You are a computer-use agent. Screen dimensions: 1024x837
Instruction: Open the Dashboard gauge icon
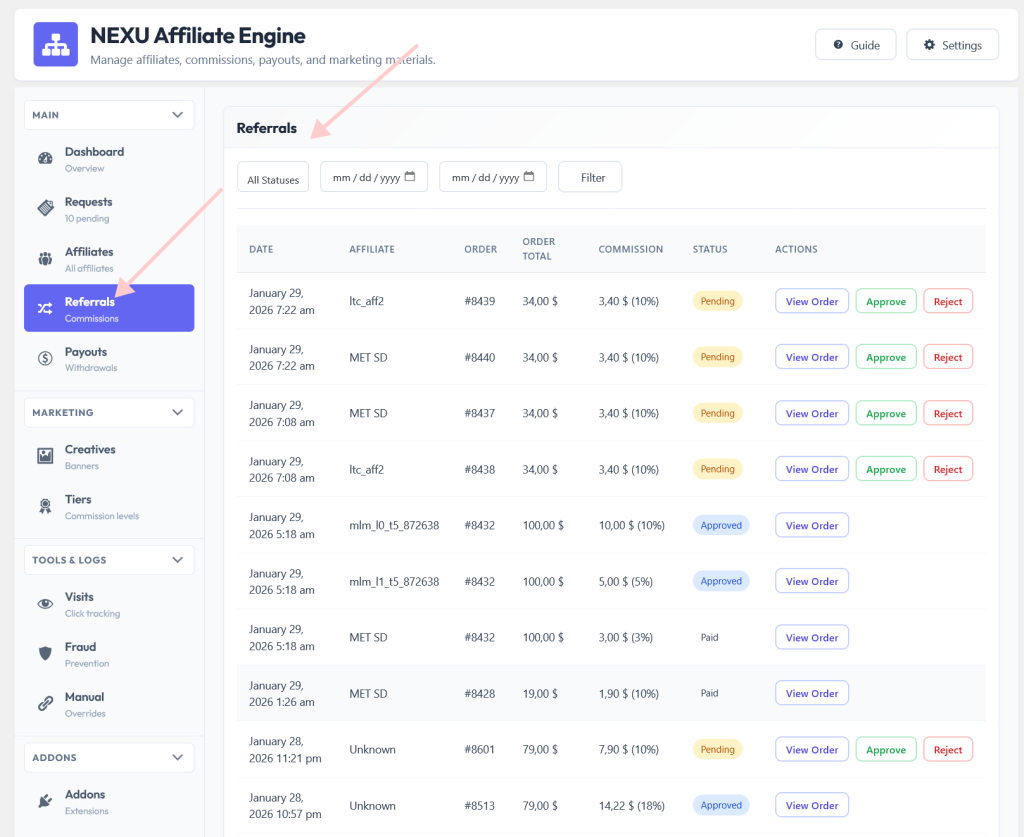45,158
